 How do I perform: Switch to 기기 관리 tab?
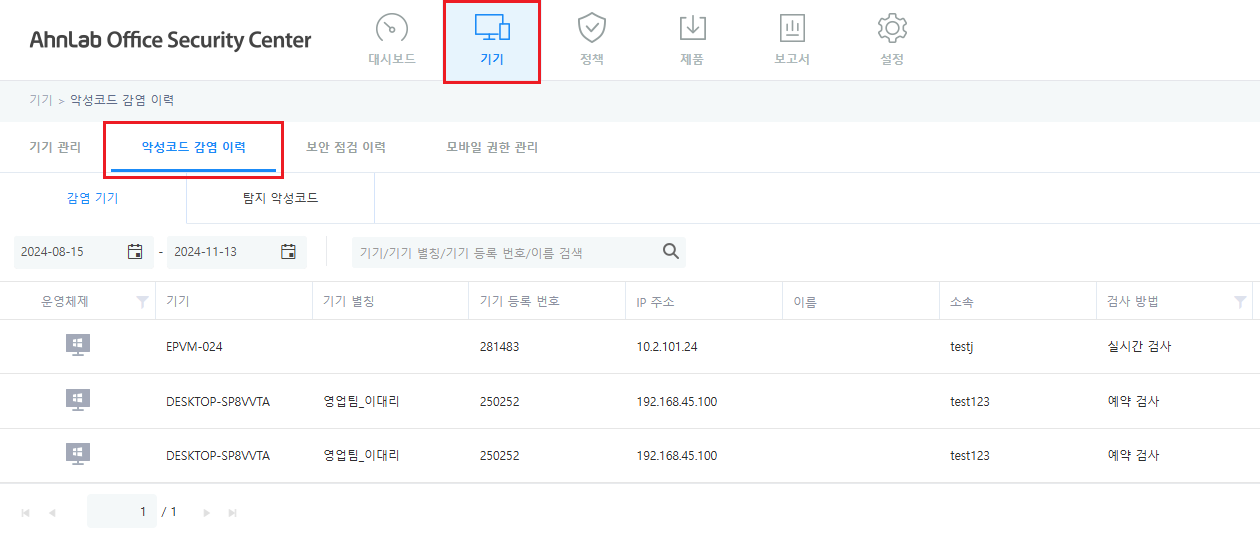pyautogui.click(x=55, y=147)
